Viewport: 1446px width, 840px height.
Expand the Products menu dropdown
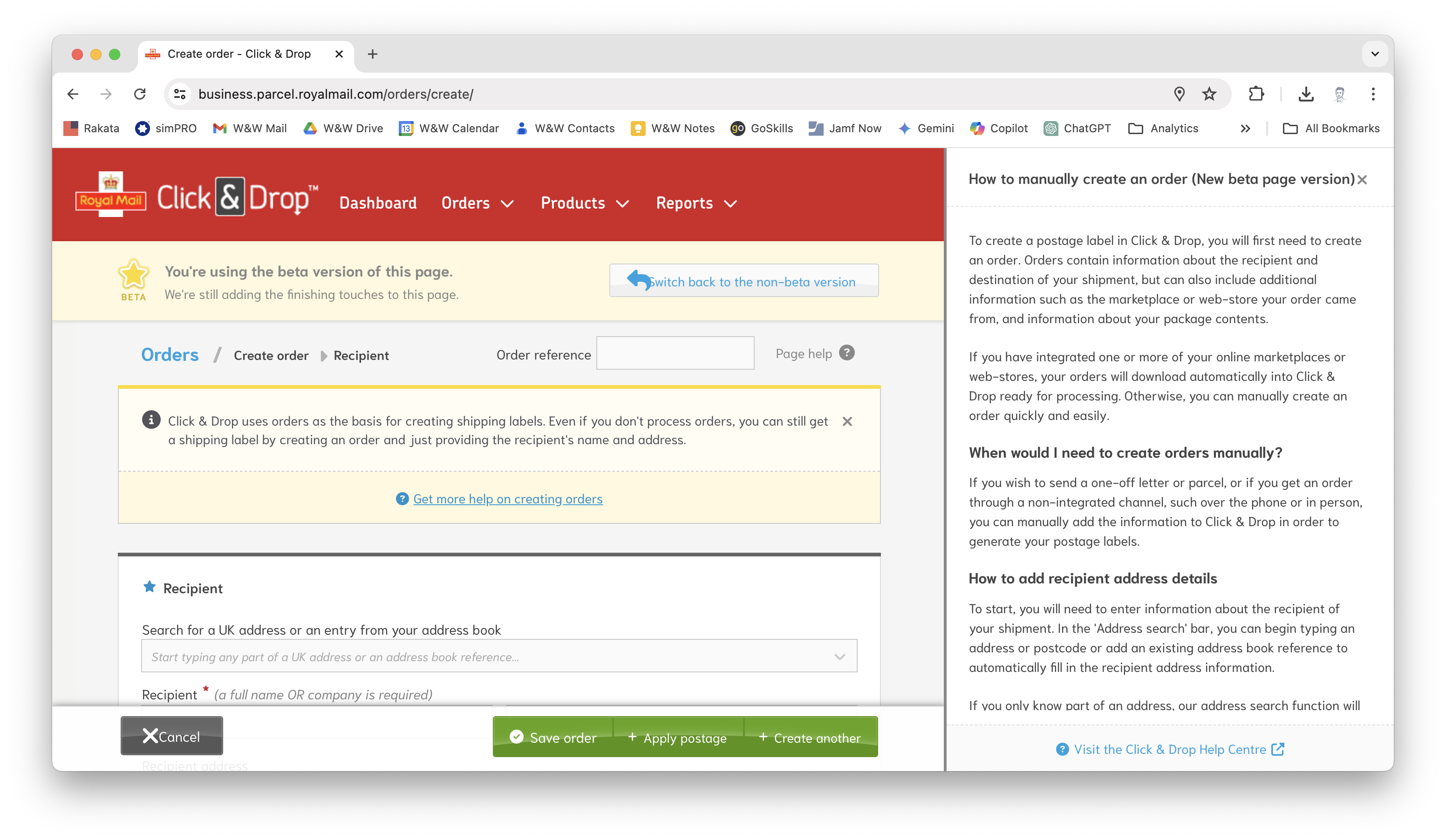(584, 203)
